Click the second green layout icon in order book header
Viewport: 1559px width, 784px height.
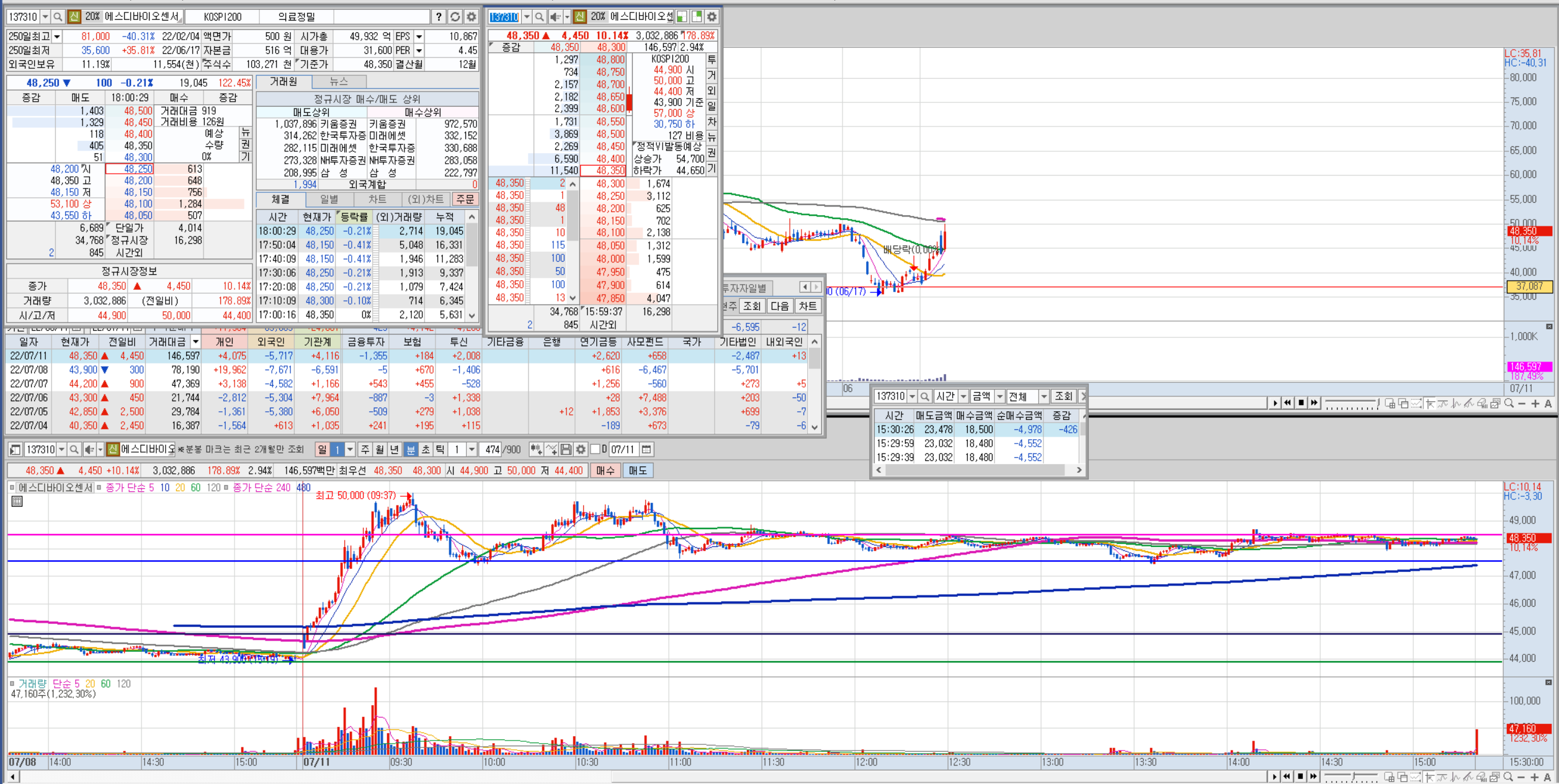(697, 17)
